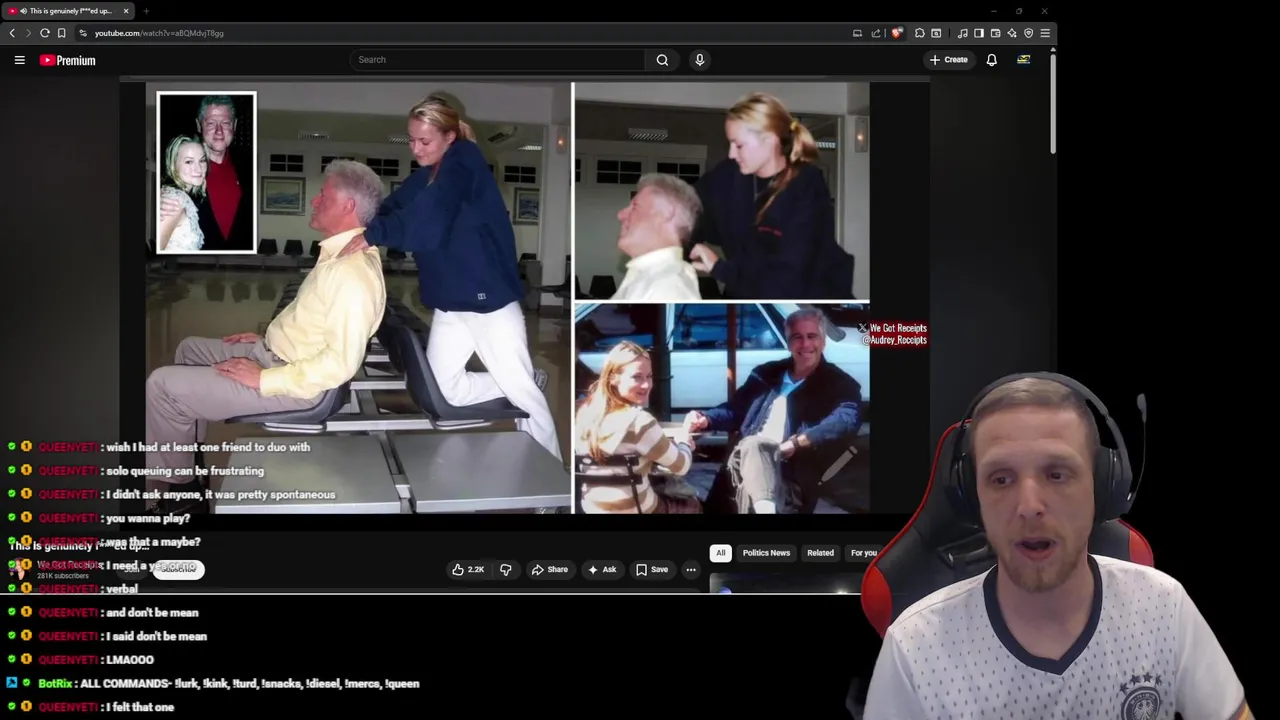Open Brave Playlist music icon

click(962, 33)
